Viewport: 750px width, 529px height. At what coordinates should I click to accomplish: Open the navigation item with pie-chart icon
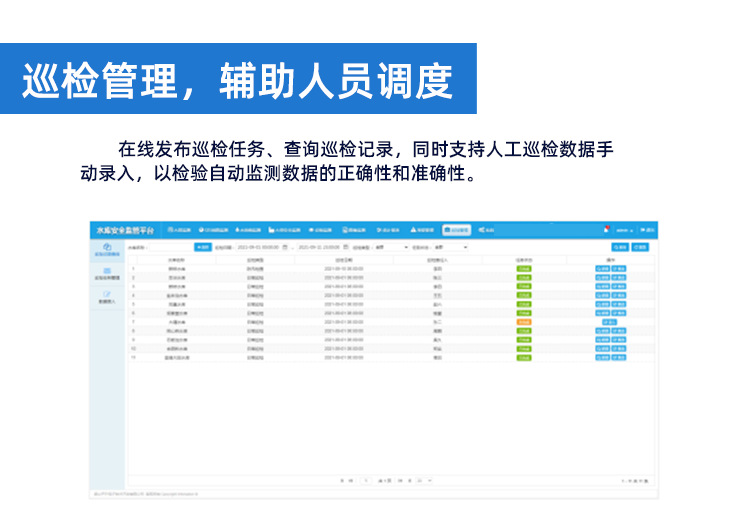tap(214, 230)
